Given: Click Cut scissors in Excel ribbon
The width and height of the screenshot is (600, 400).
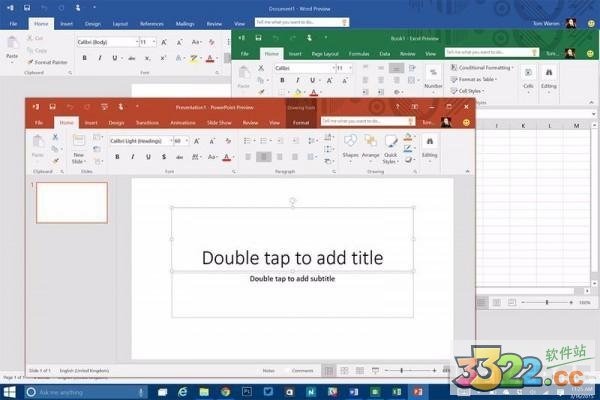Looking at the screenshot, I should (261, 68).
